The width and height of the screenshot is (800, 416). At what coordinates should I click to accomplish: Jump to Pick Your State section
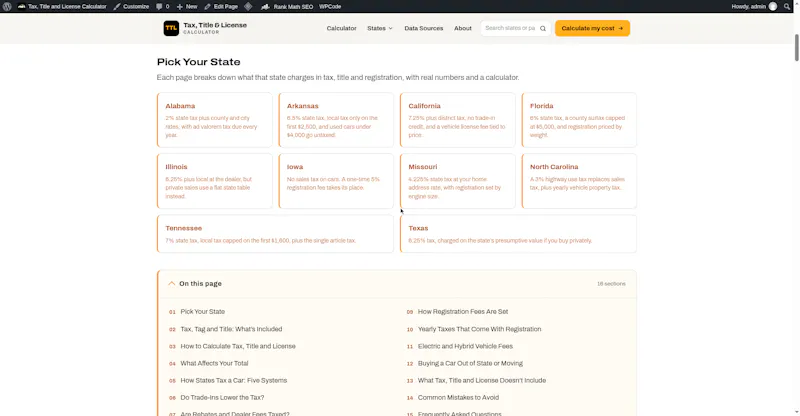tap(203, 311)
